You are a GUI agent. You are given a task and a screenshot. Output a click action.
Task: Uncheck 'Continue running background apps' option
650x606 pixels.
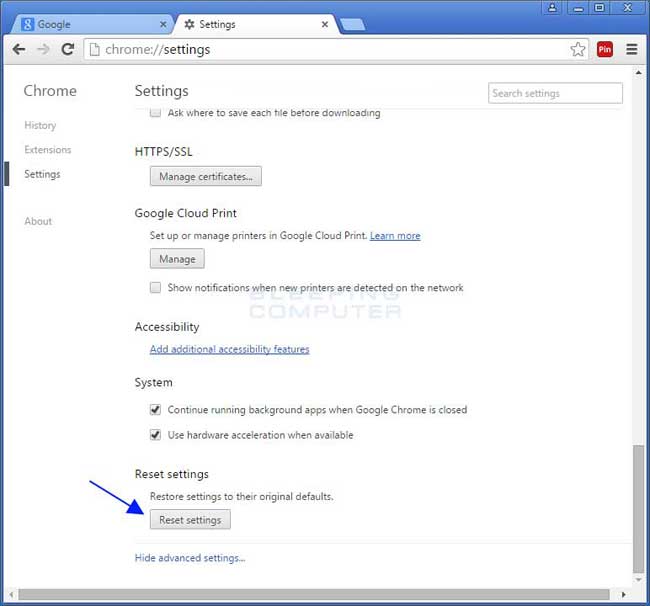click(x=155, y=410)
